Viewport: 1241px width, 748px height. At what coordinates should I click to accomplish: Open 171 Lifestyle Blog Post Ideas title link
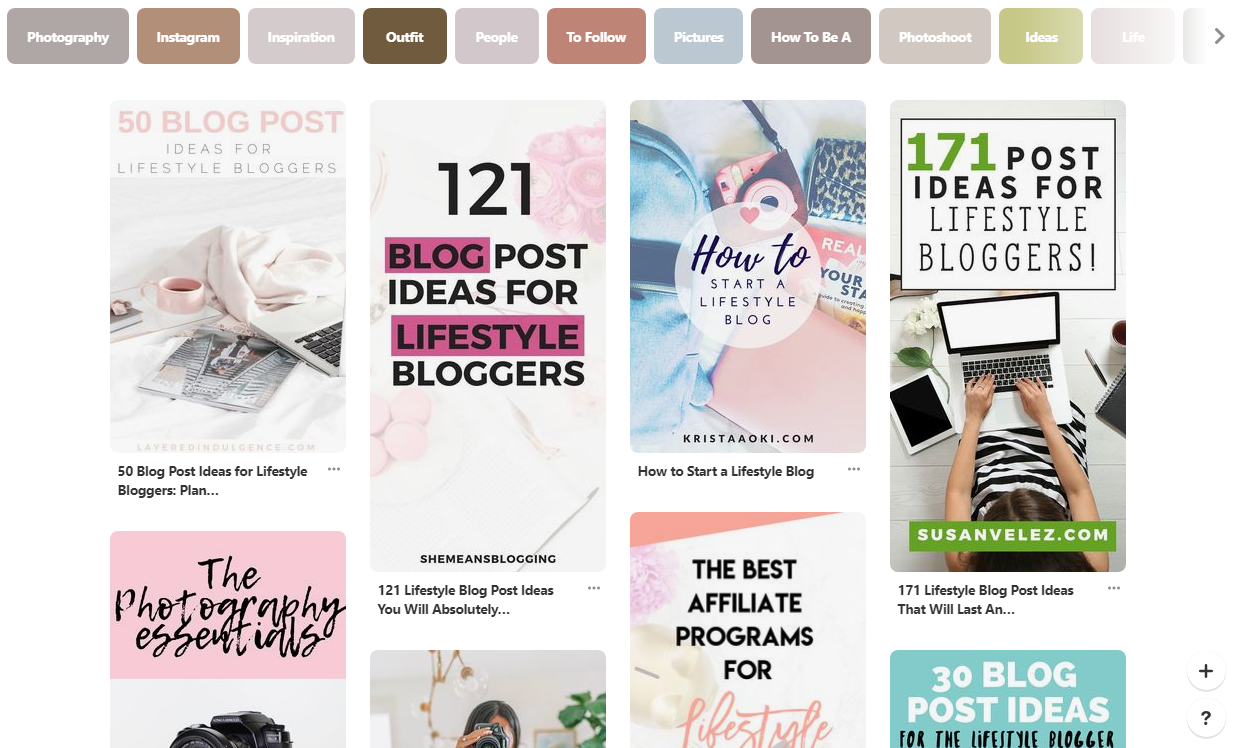pos(986,600)
